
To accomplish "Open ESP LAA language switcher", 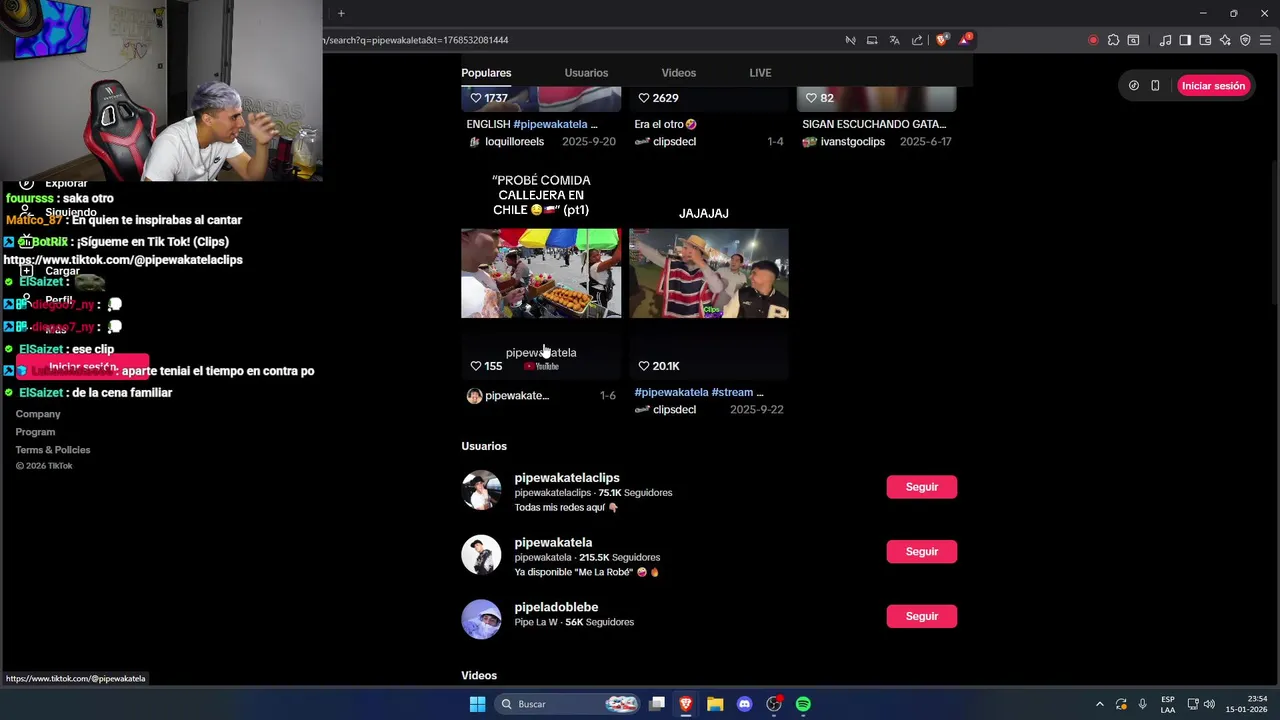I will pyautogui.click(x=1168, y=704).
